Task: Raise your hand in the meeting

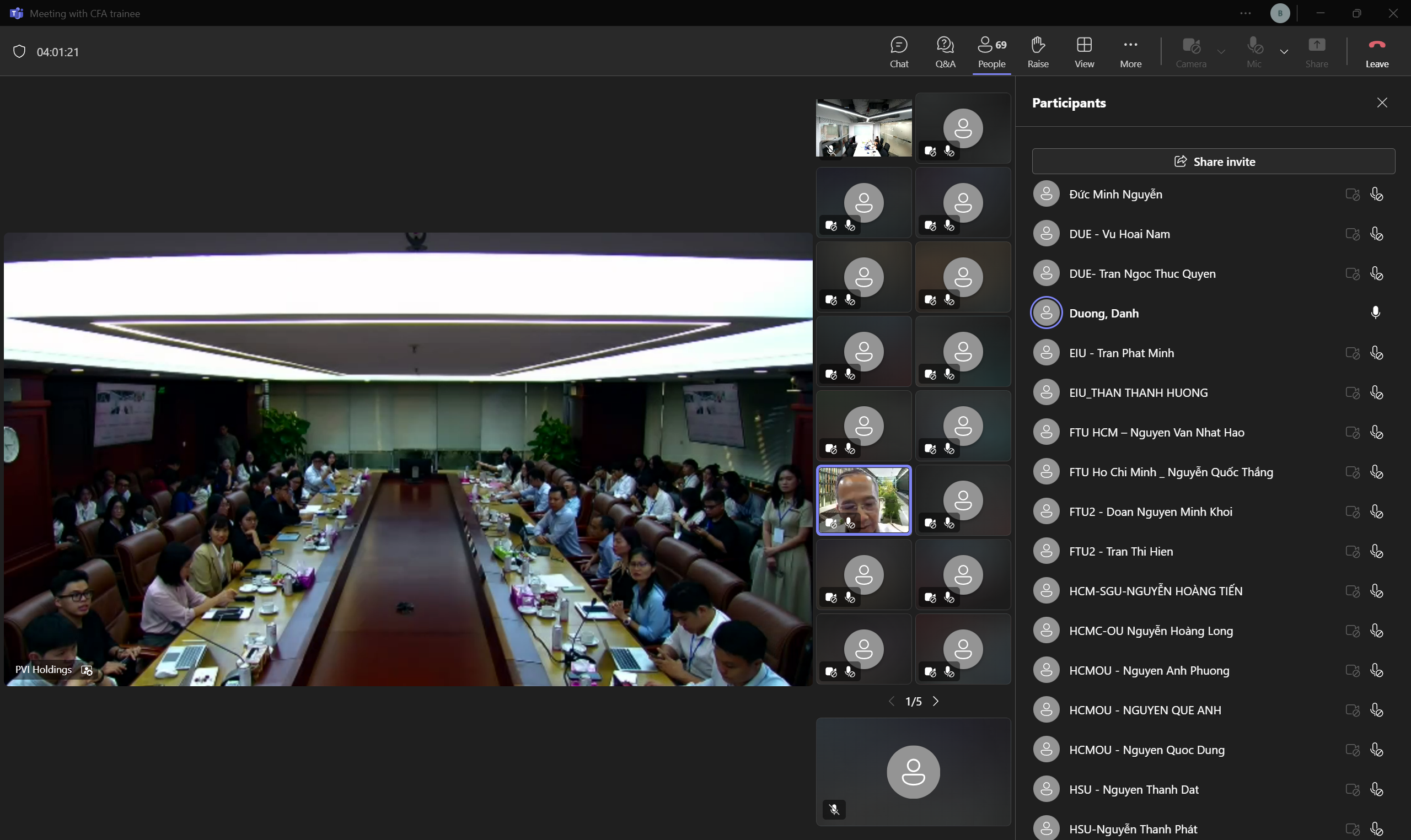Action: click(x=1038, y=51)
